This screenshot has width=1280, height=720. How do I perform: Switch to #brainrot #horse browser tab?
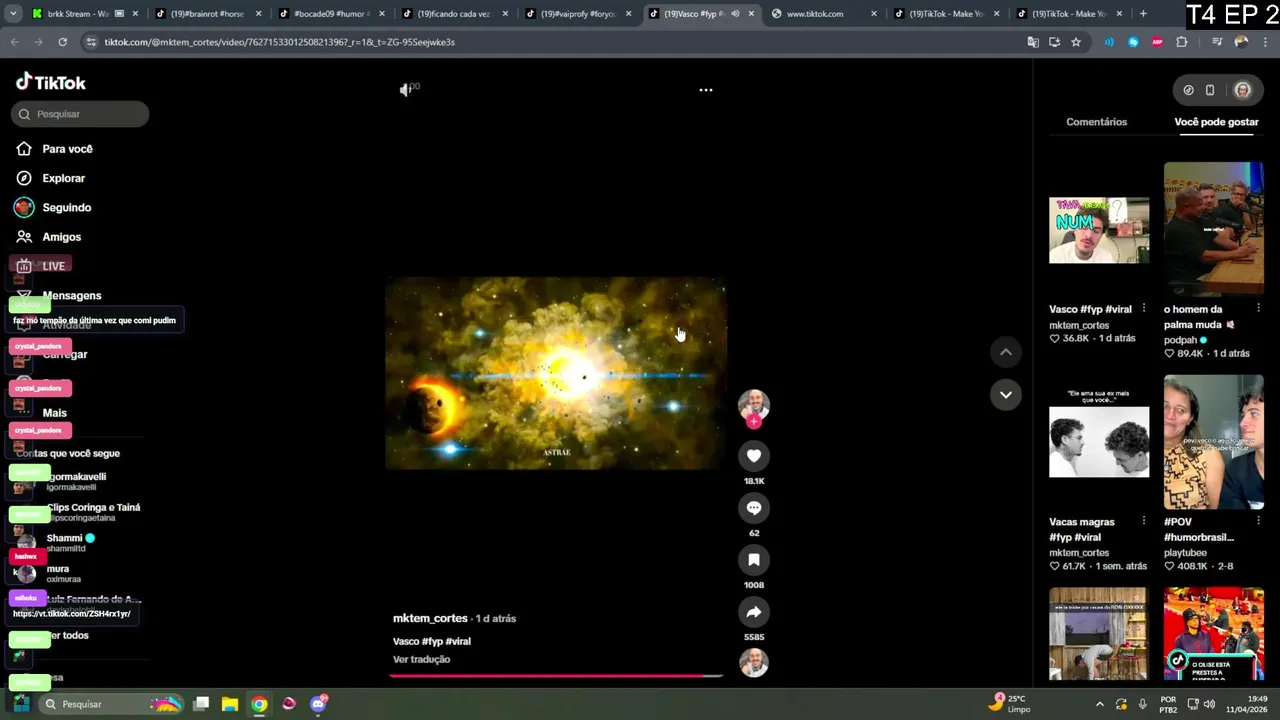[x=207, y=14]
